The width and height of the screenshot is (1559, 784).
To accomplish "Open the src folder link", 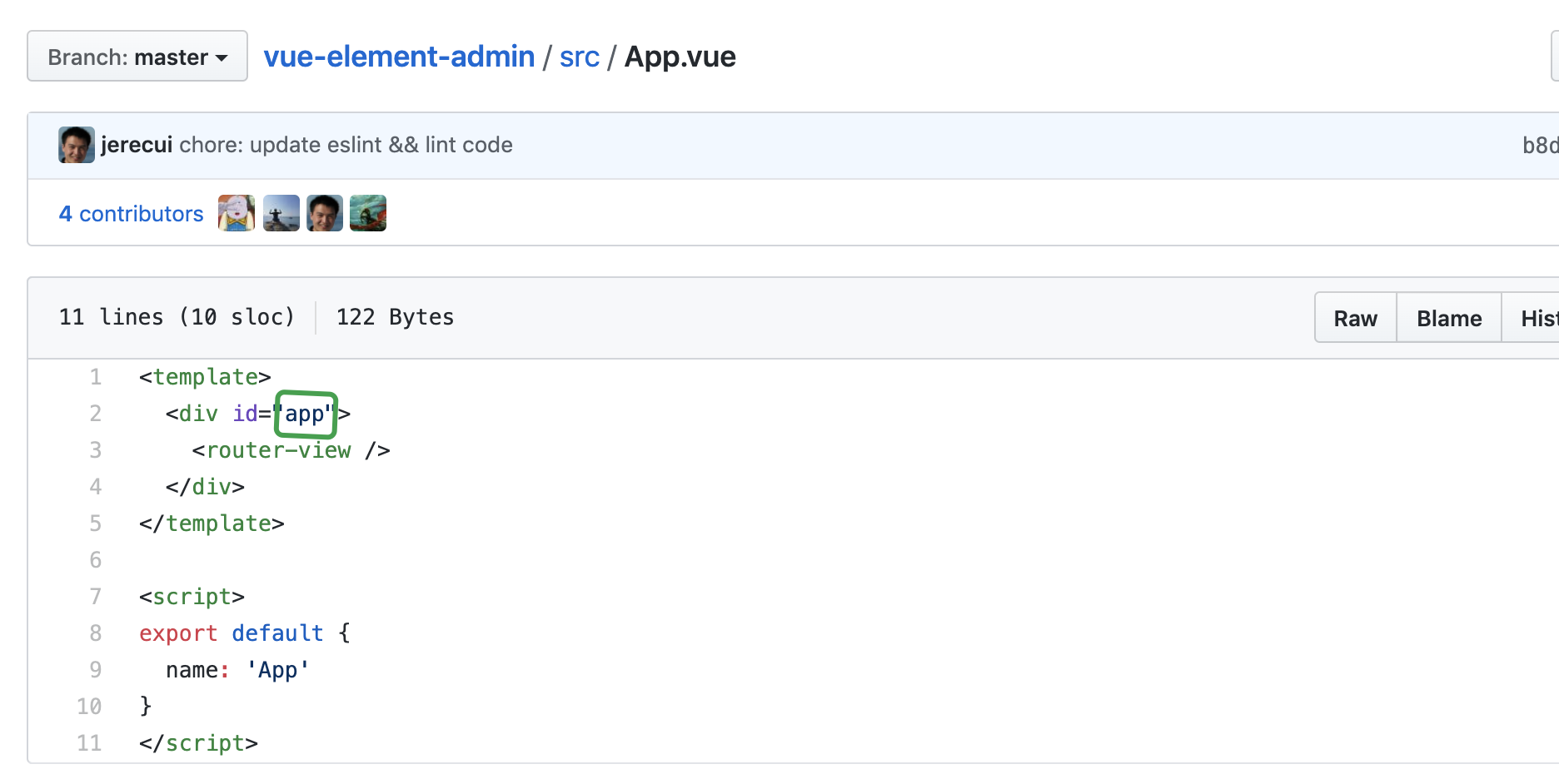I will (579, 56).
